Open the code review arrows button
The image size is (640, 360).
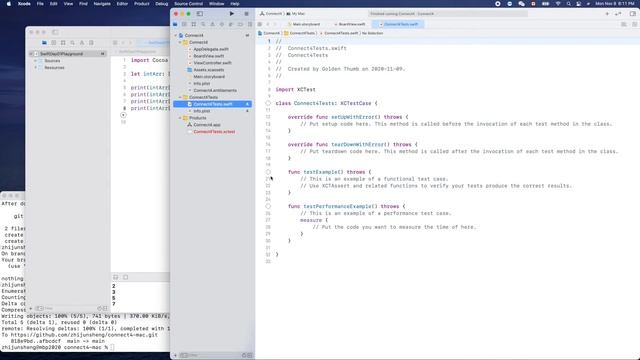(618, 13)
